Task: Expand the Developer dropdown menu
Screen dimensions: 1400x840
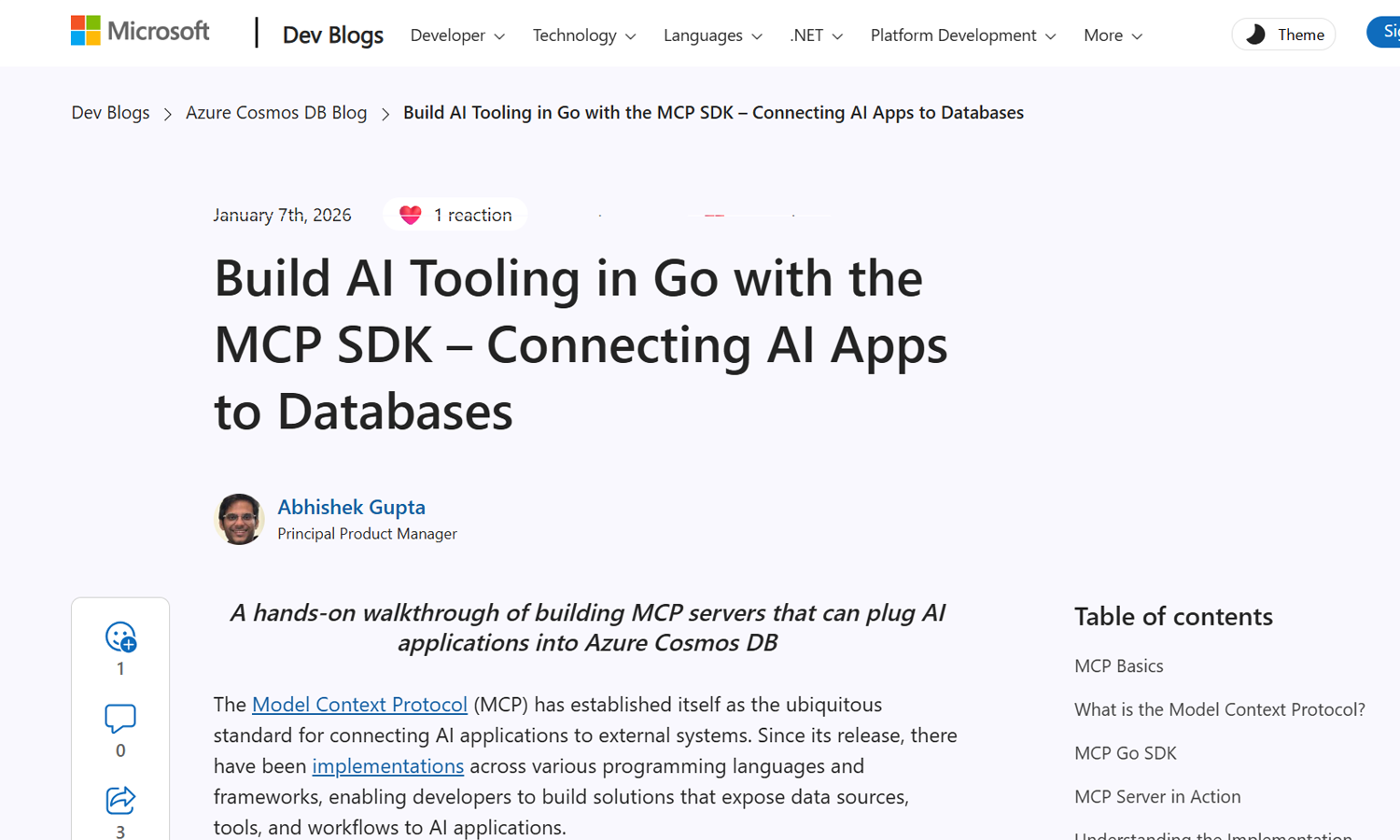Action: 457,35
